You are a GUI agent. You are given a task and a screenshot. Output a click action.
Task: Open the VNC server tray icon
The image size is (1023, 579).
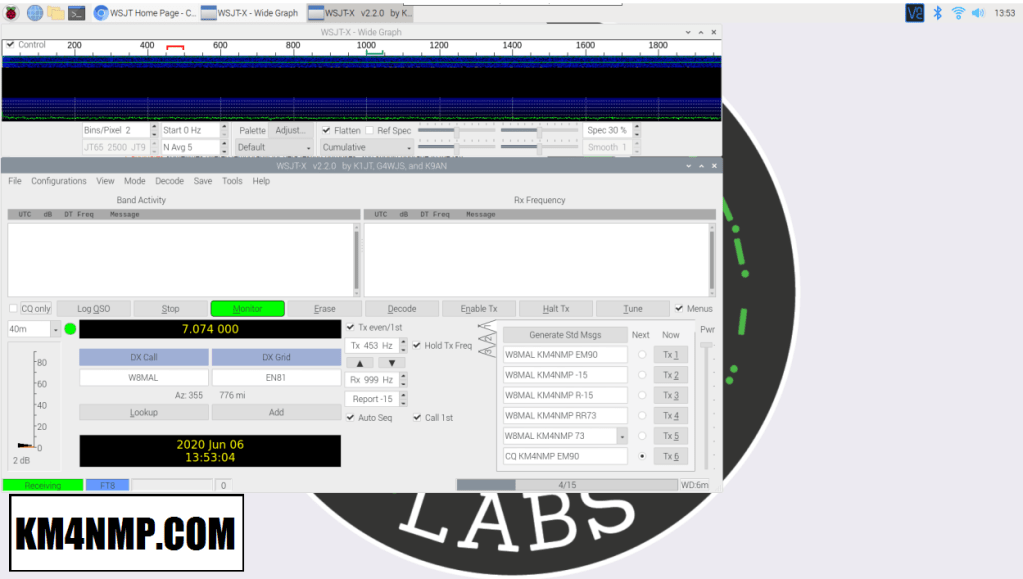914,13
